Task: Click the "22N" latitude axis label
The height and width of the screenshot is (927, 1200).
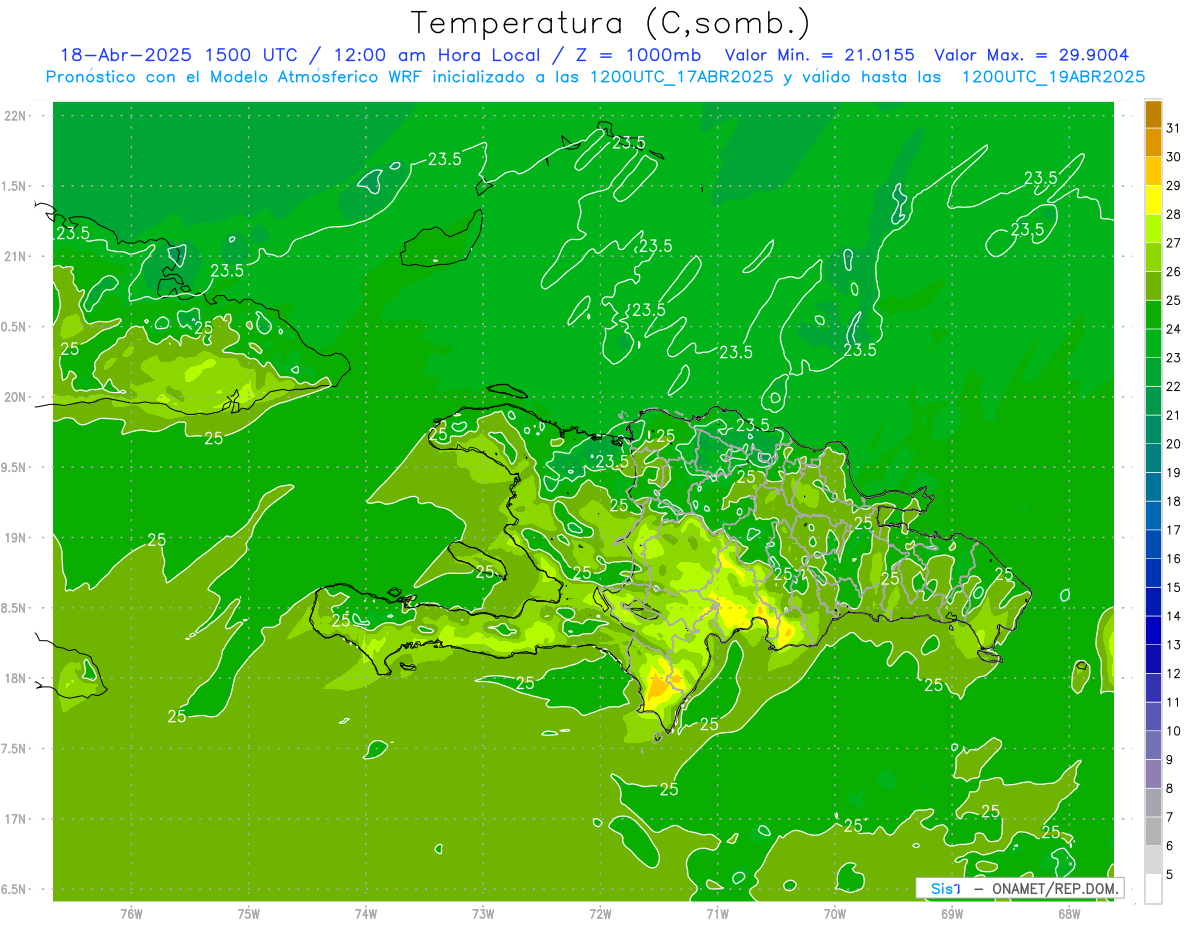Action: point(14,116)
